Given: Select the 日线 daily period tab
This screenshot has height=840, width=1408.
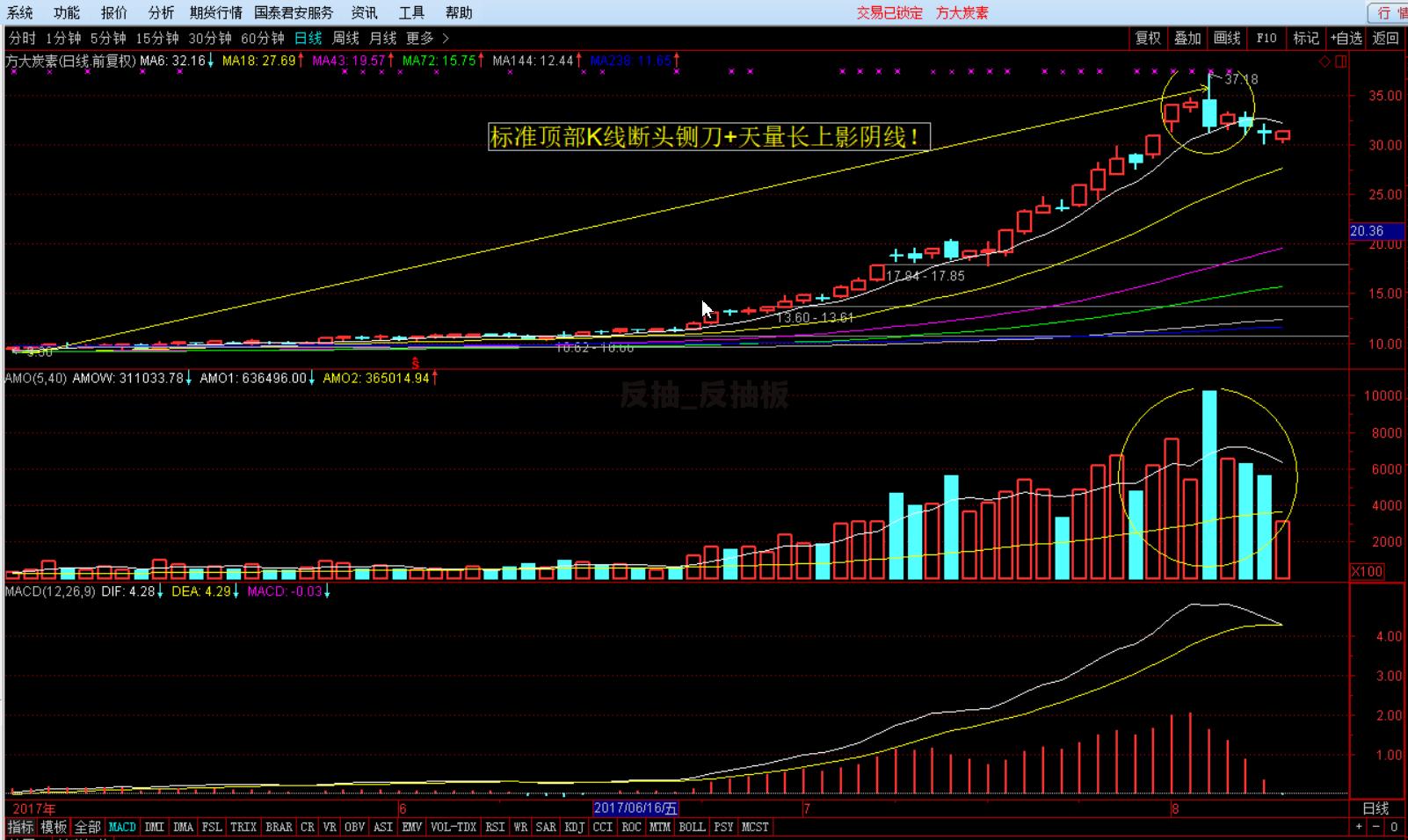Looking at the screenshot, I should (308, 38).
